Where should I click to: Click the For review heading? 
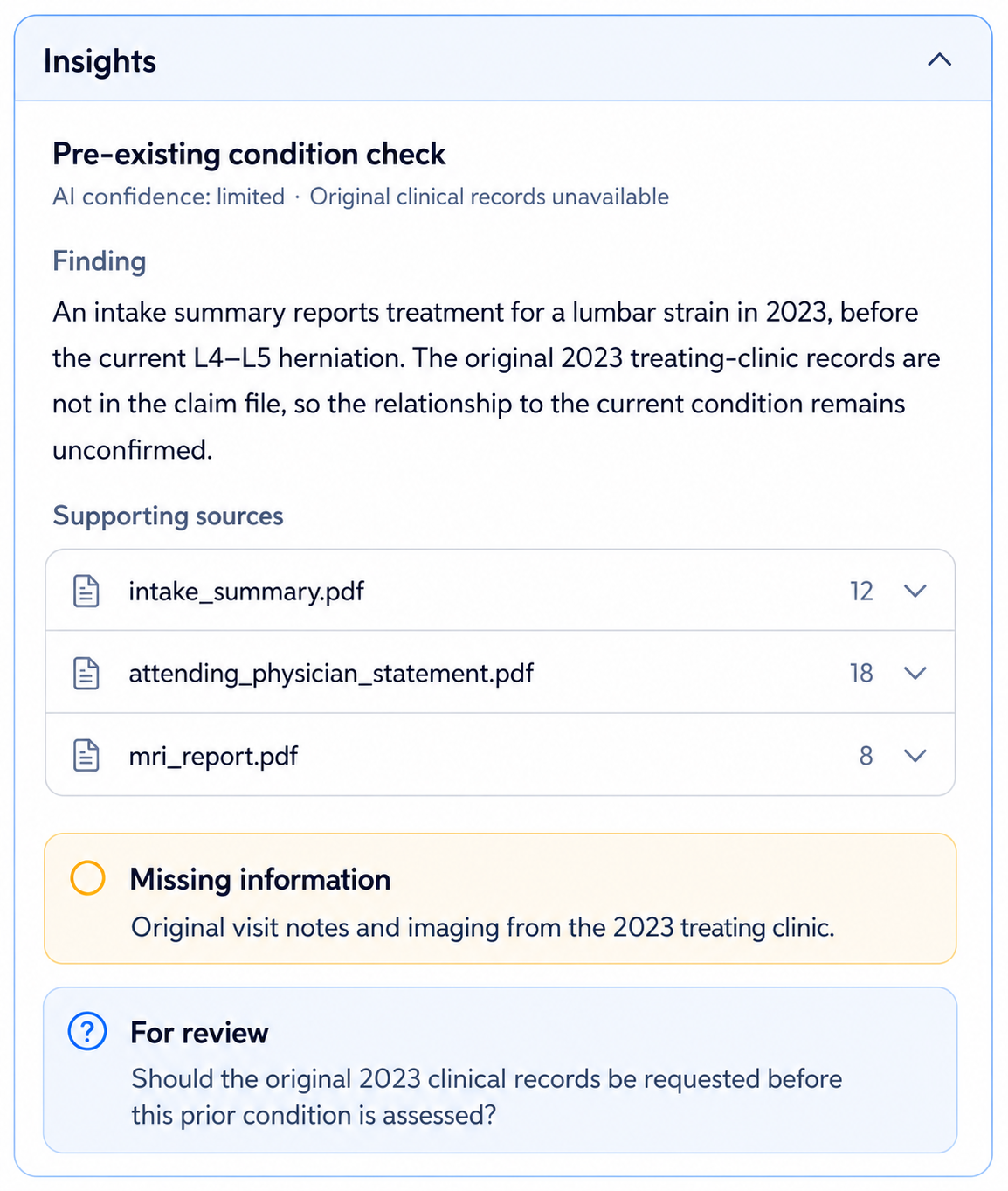[199, 1033]
